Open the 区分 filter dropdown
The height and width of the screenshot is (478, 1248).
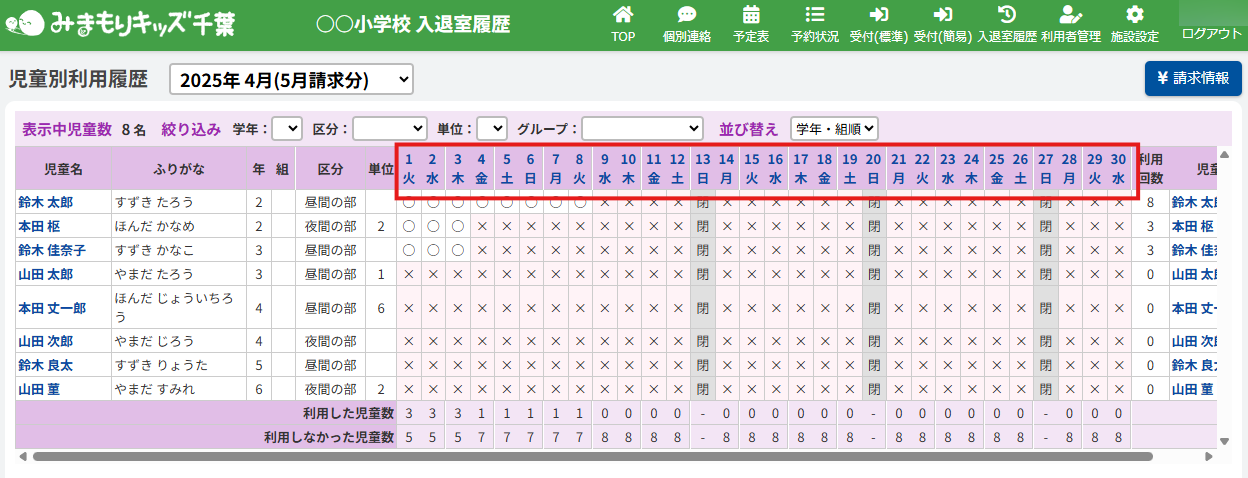pos(390,129)
